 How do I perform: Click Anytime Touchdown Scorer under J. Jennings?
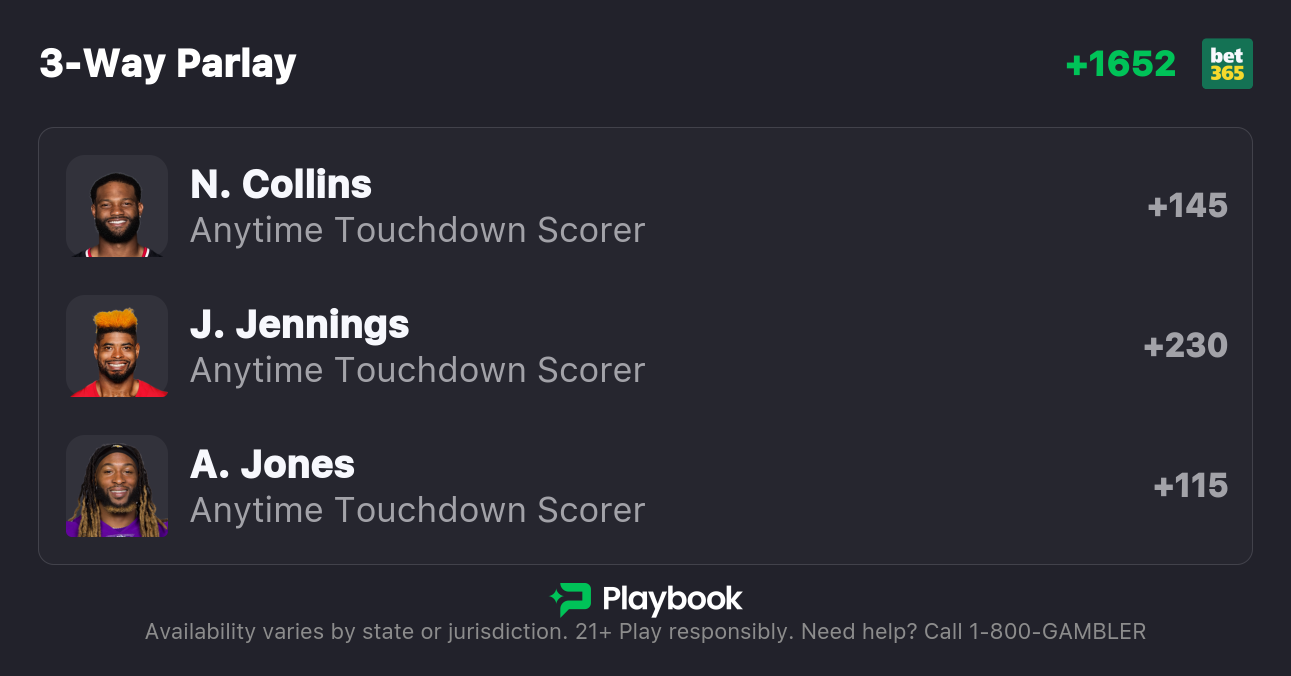pyautogui.click(x=417, y=370)
